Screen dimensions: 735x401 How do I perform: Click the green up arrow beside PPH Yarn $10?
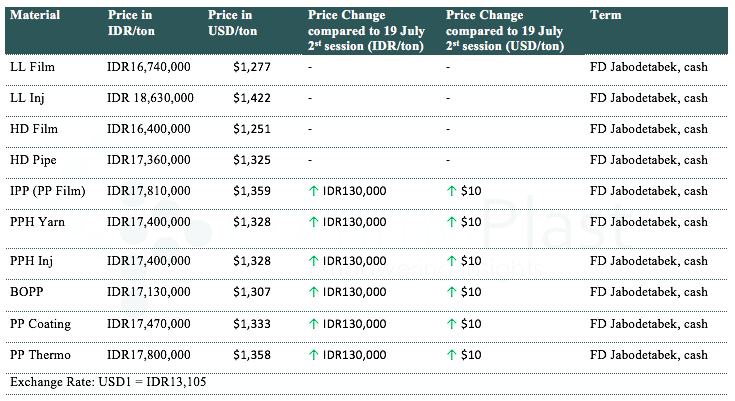coord(451,222)
